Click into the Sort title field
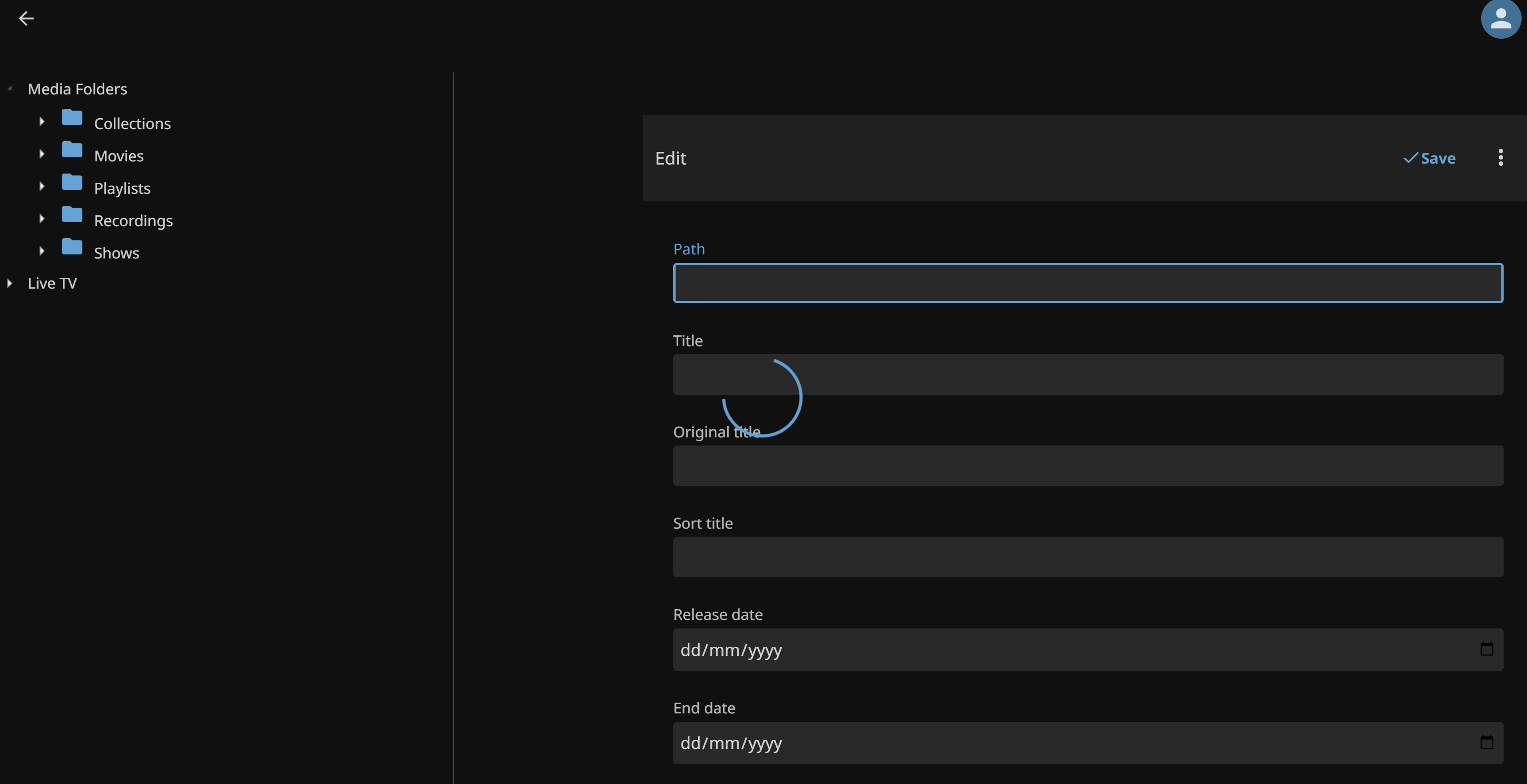 pyautogui.click(x=1087, y=557)
